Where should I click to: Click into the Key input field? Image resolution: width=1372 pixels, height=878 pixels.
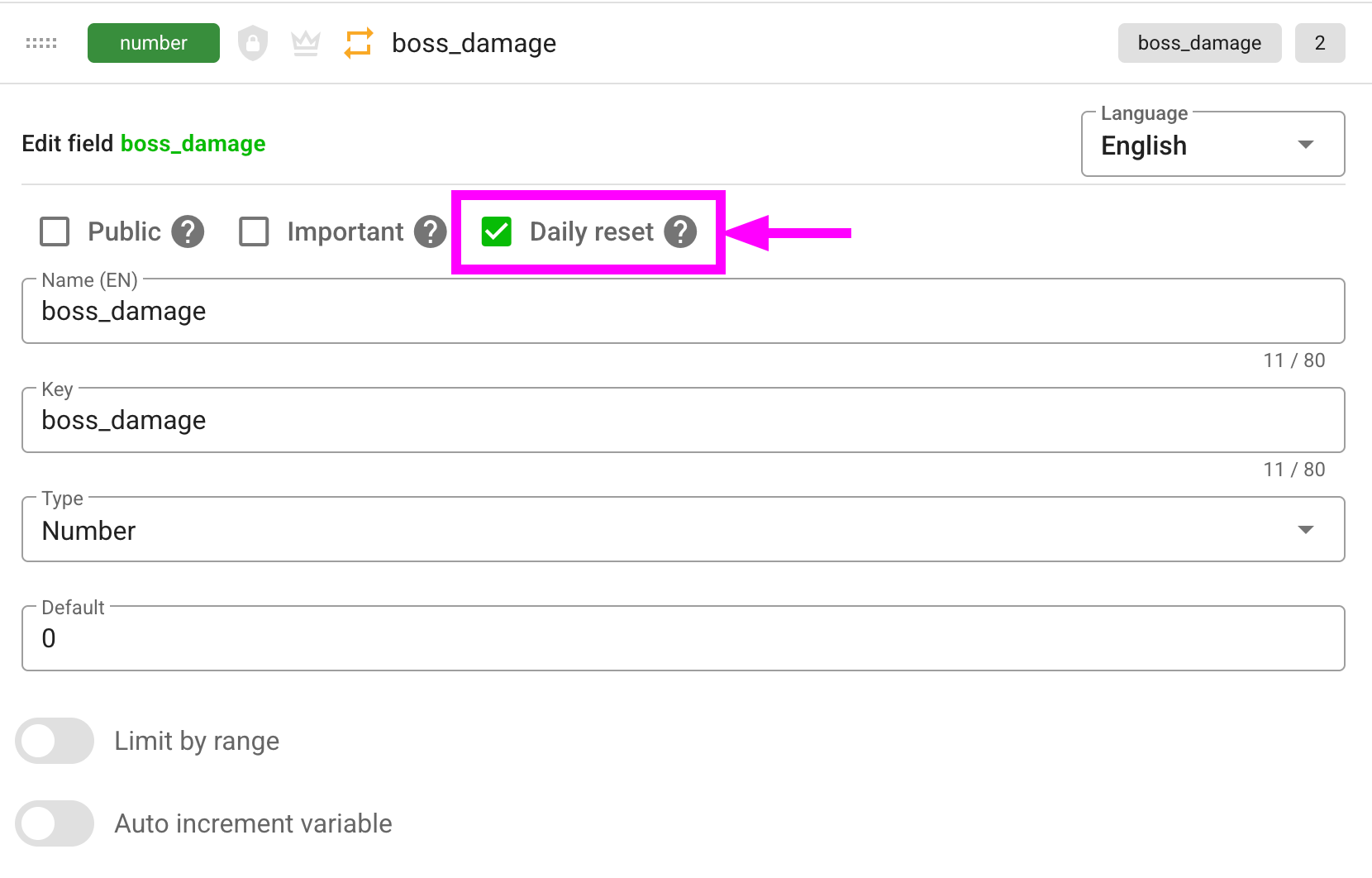pyautogui.click(x=683, y=421)
